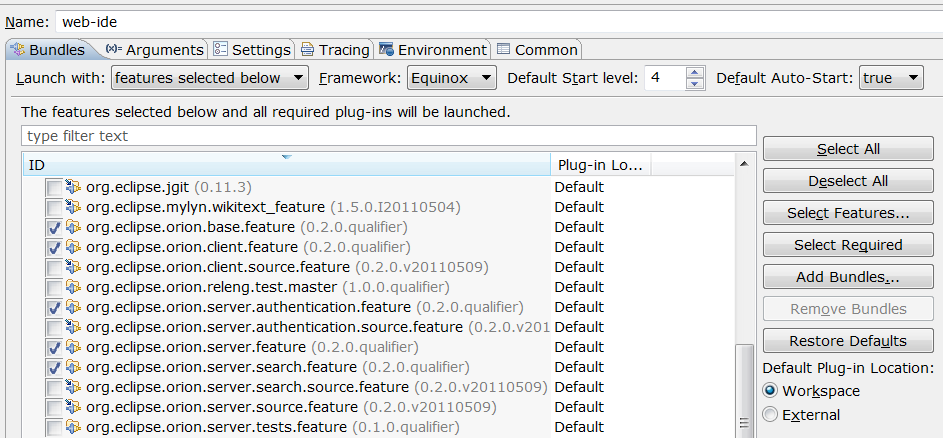The width and height of the screenshot is (943, 438).
Task: Uncheck org.eclipse.orion.server.authentication.feature checkbox
Action: (x=54, y=307)
